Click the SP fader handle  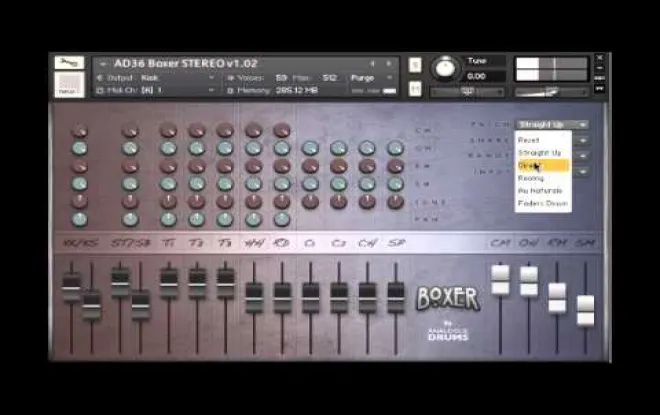[x=396, y=298]
